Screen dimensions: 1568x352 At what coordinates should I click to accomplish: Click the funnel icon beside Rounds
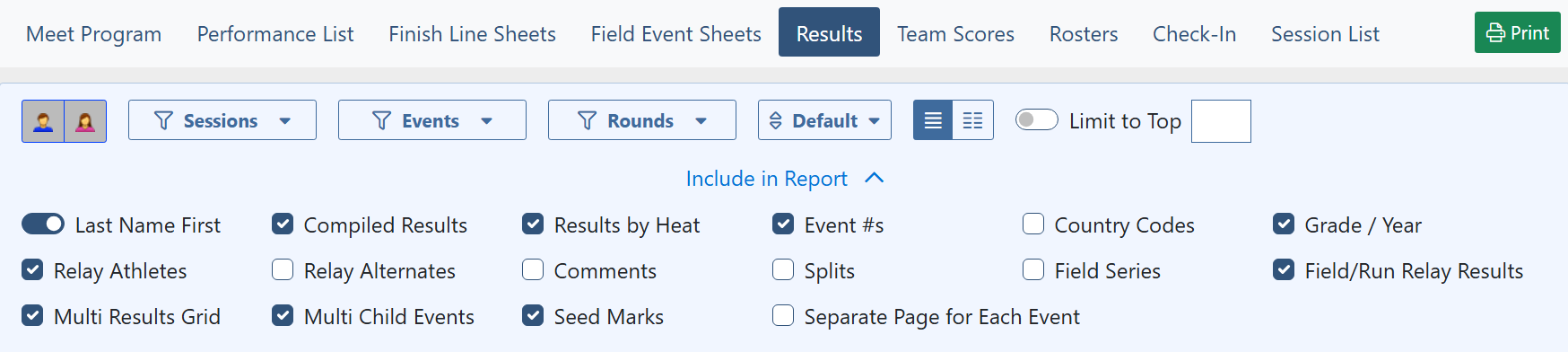587,120
